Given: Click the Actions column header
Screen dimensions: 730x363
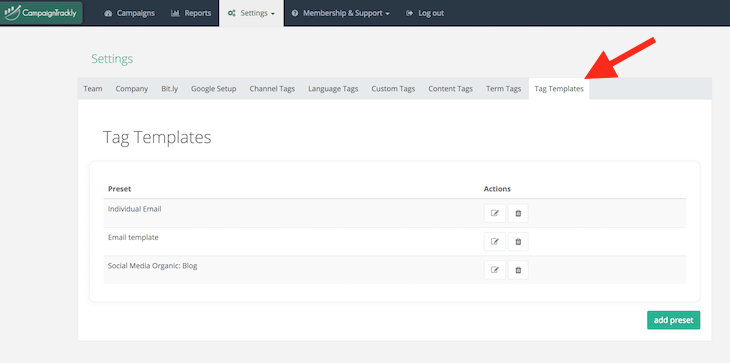Looking at the screenshot, I should coord(497,188).
